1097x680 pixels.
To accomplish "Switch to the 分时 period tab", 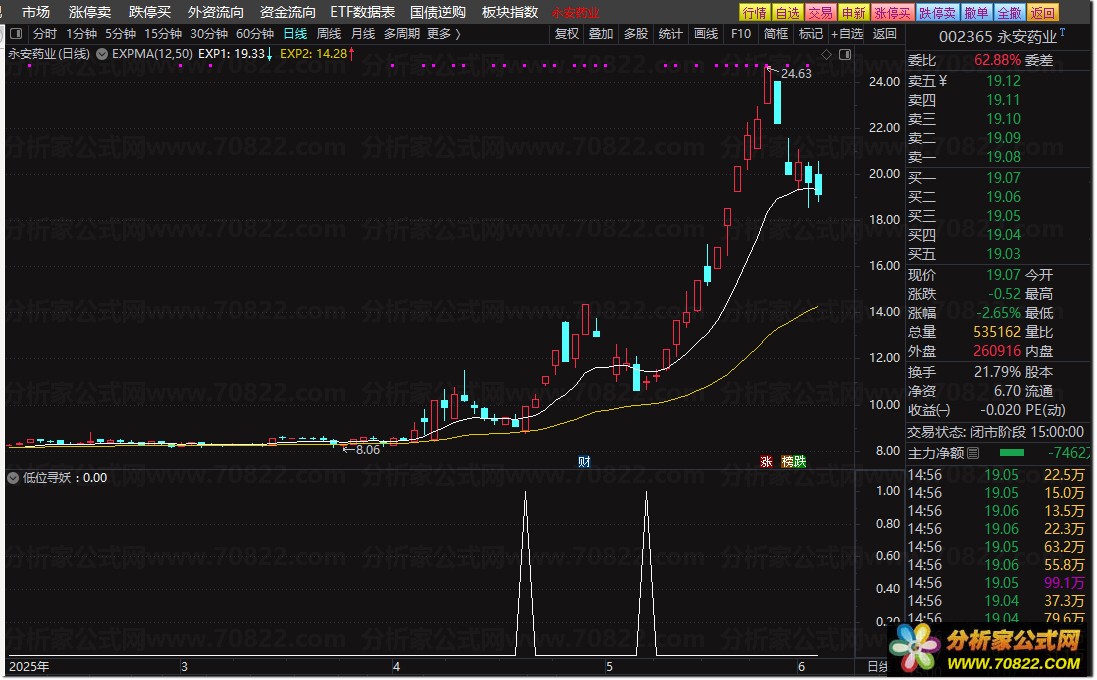I will [x=45, y=34].
